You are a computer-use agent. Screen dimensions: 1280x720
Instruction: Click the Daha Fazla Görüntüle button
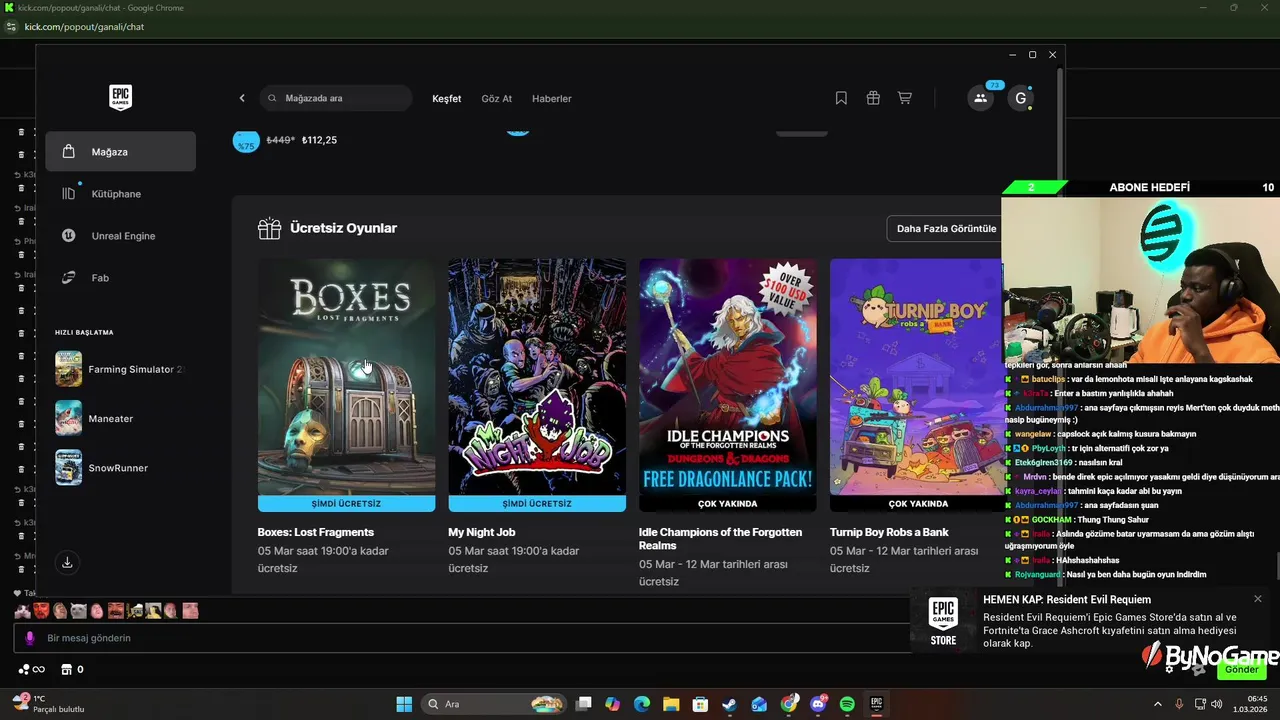pyautogui.click(x=945, y=228)
